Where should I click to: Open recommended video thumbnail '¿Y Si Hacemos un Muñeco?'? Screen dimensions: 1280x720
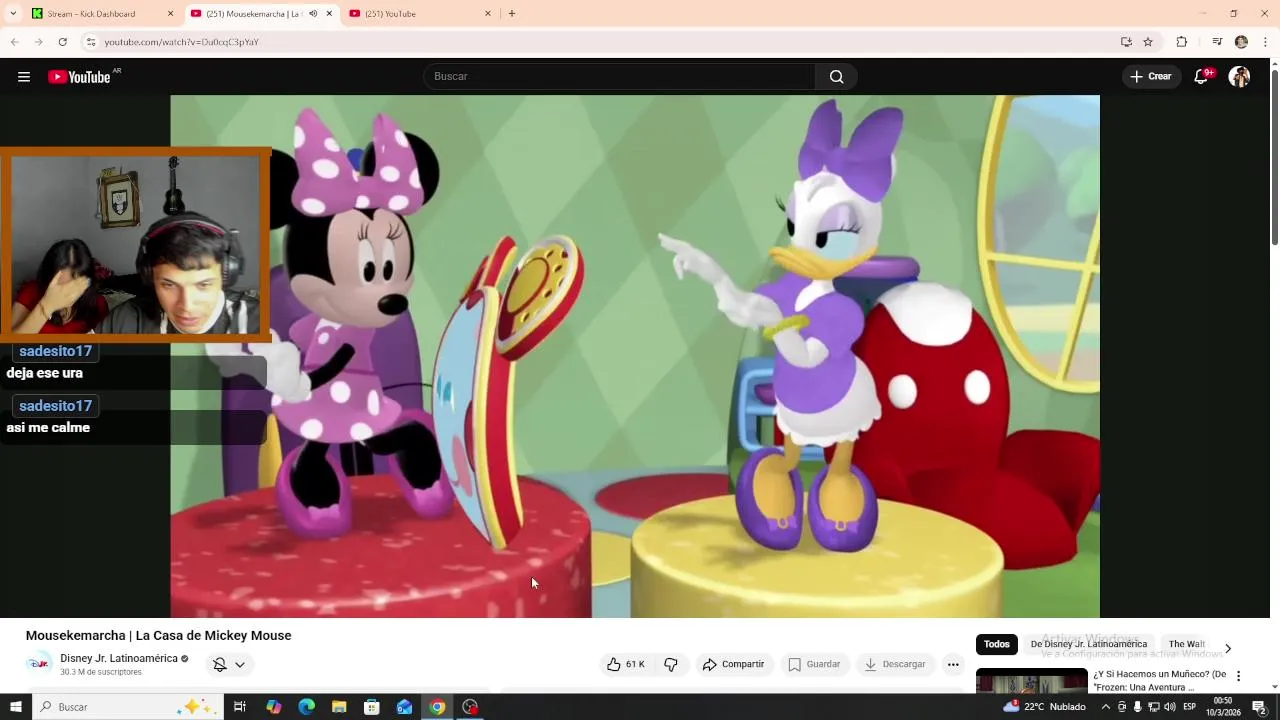[x=1031, y=680]
